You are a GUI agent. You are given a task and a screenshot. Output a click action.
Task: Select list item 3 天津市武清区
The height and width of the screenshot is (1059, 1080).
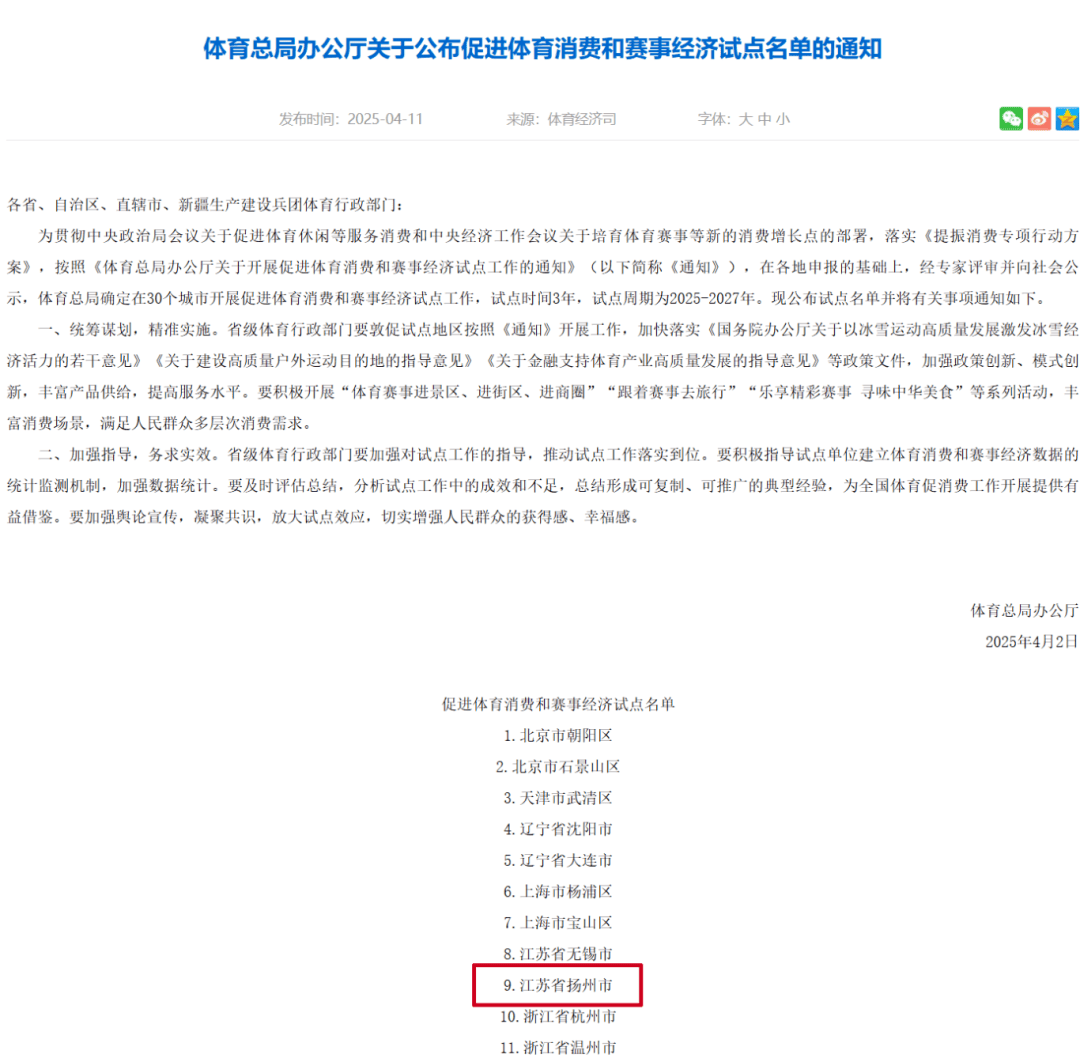[x=558, y=798]
